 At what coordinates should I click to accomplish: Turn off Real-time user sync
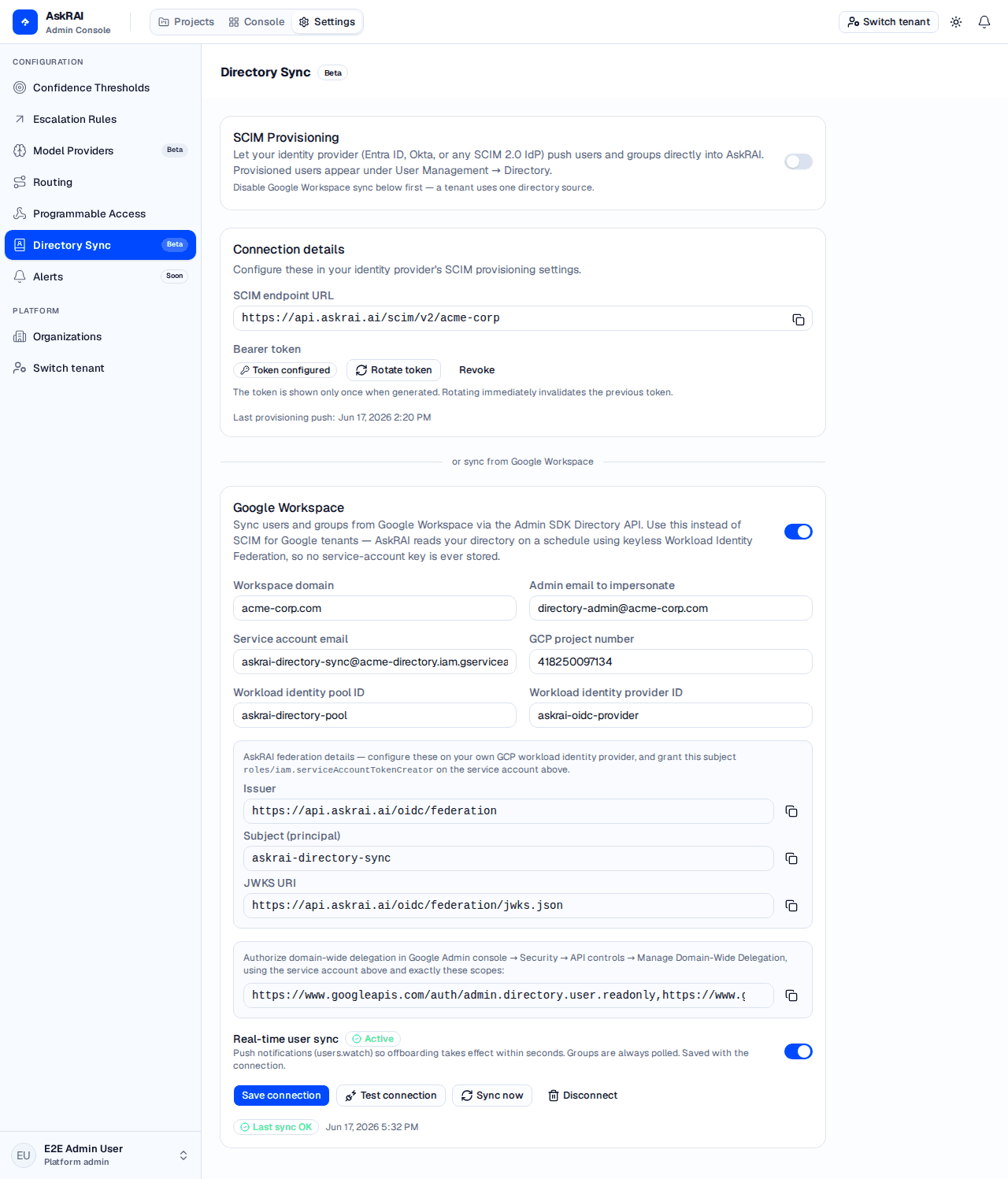click(x=799, y=1051)
